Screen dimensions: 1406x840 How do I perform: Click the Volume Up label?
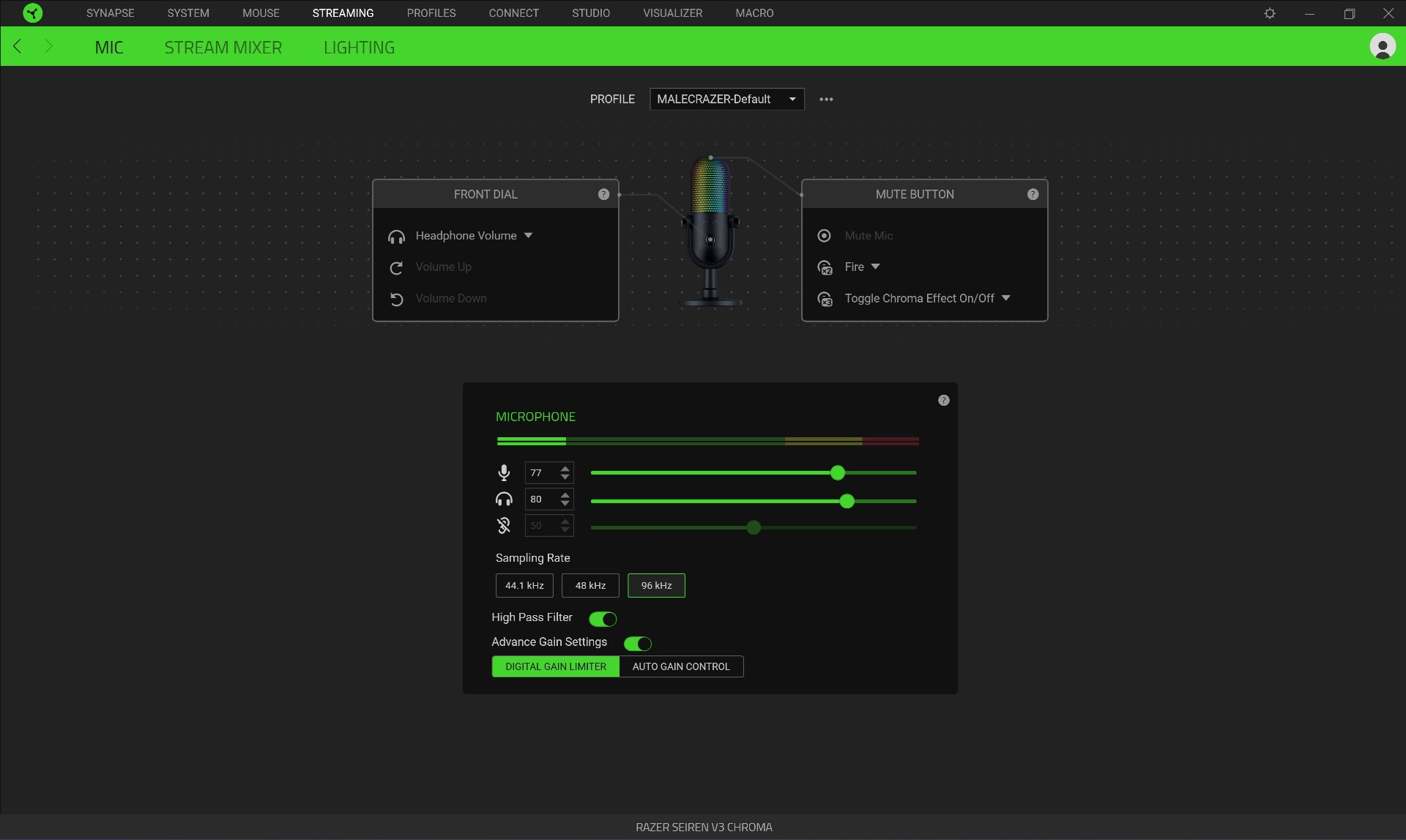click(443, 267)
